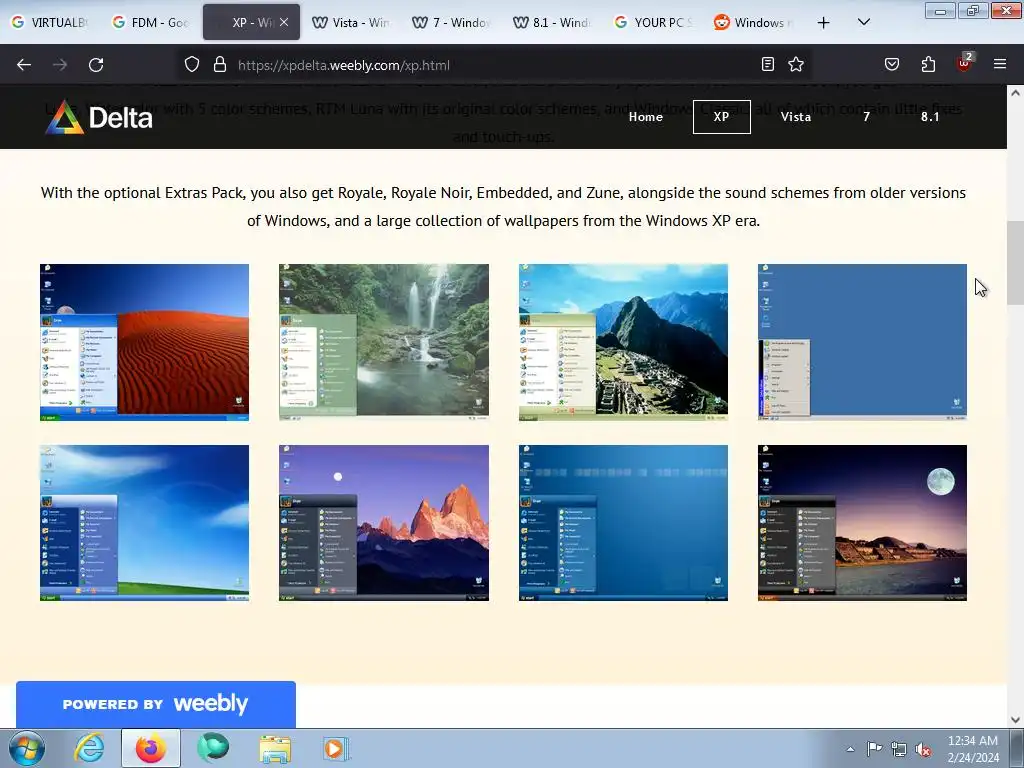
Task: Open Firefox hamburger menu
Action: coord(1000,64)
